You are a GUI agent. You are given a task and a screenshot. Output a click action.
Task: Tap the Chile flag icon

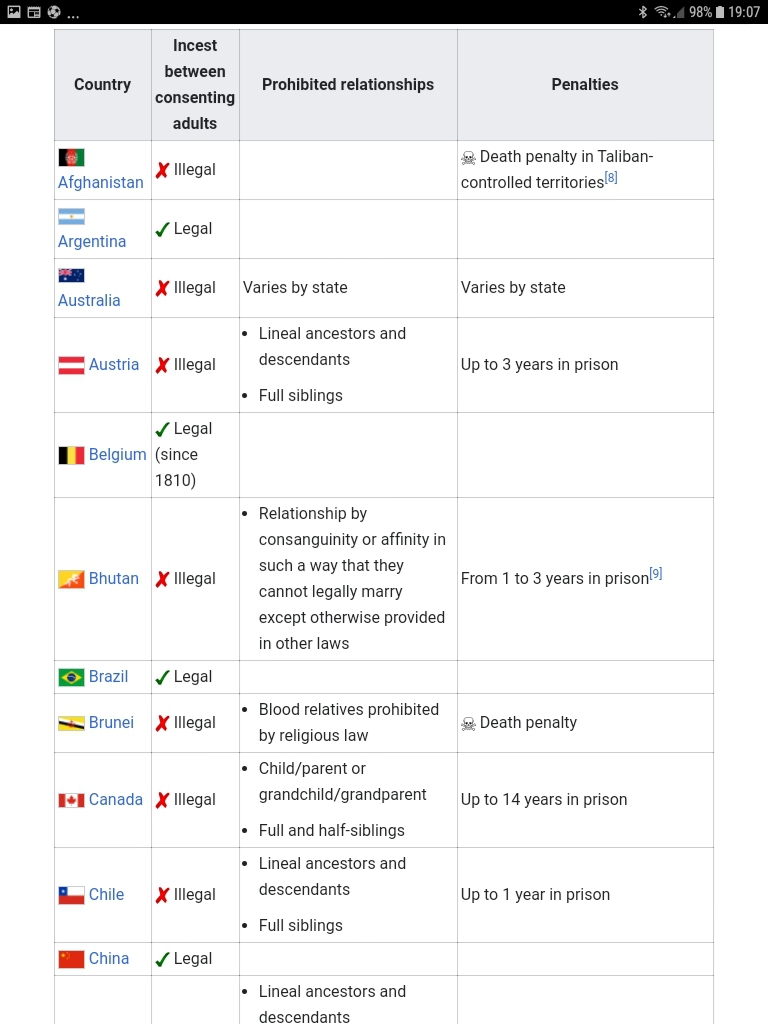[71, 895]
